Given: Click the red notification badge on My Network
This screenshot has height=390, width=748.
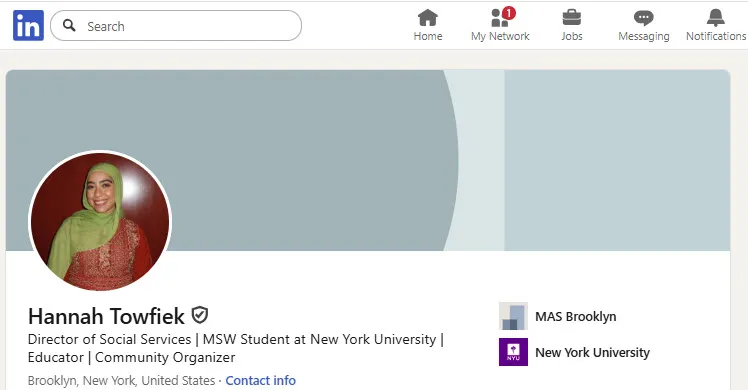Looking at the screenshot, I should tap(509, 13).
